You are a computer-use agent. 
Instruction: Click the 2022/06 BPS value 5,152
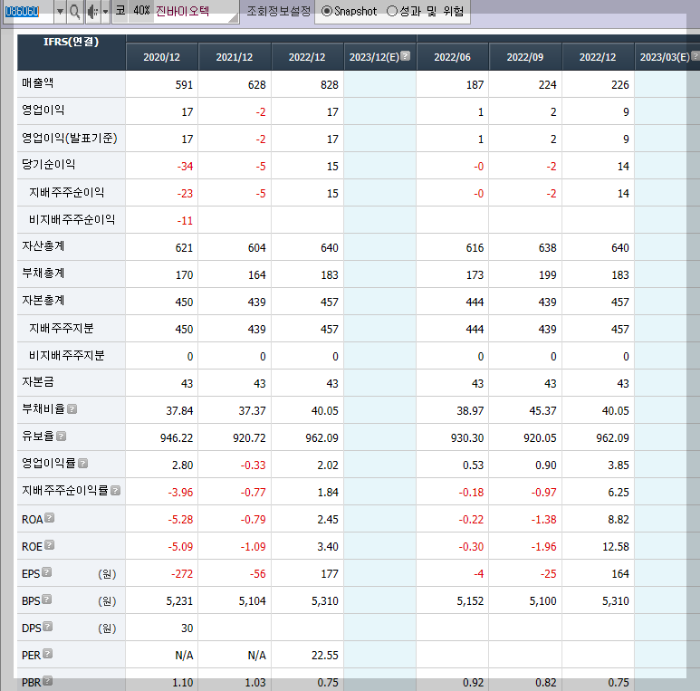470,601
